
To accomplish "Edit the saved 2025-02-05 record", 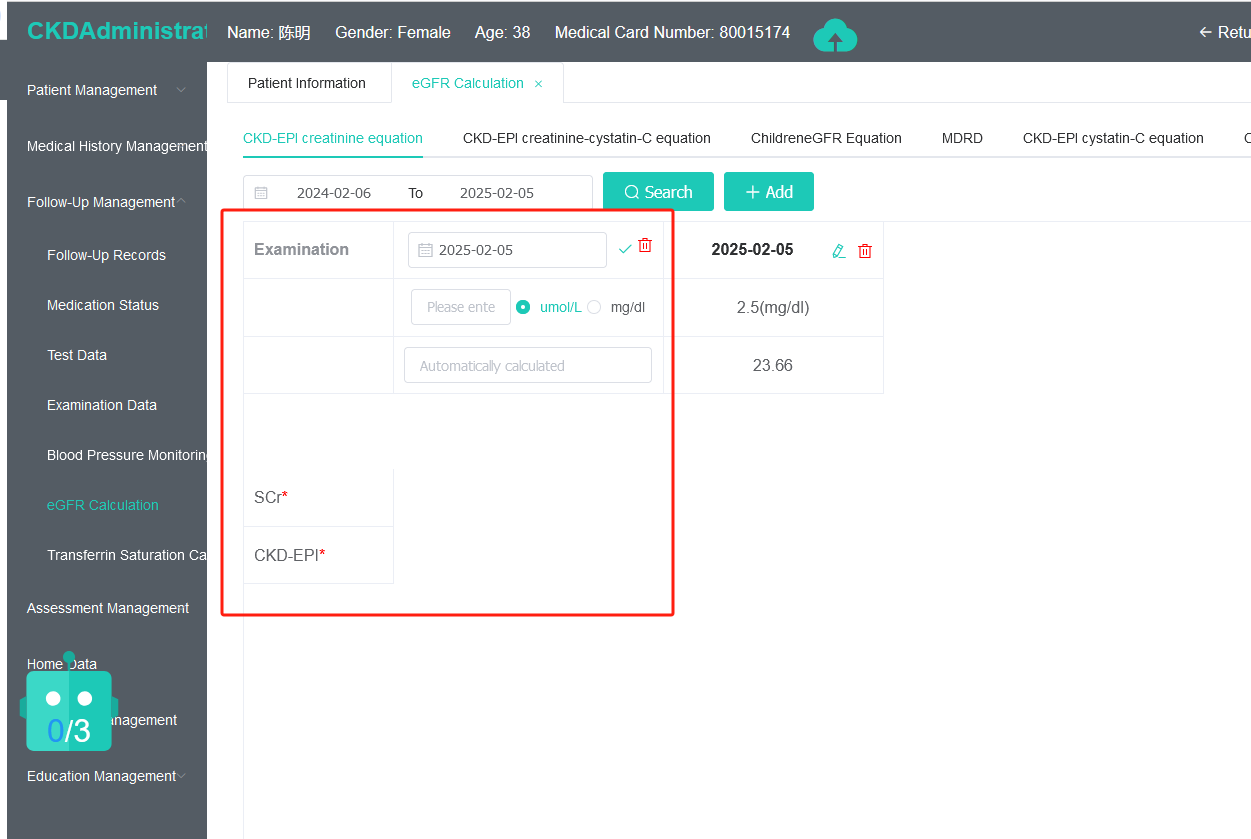I will tap(839, 251).
